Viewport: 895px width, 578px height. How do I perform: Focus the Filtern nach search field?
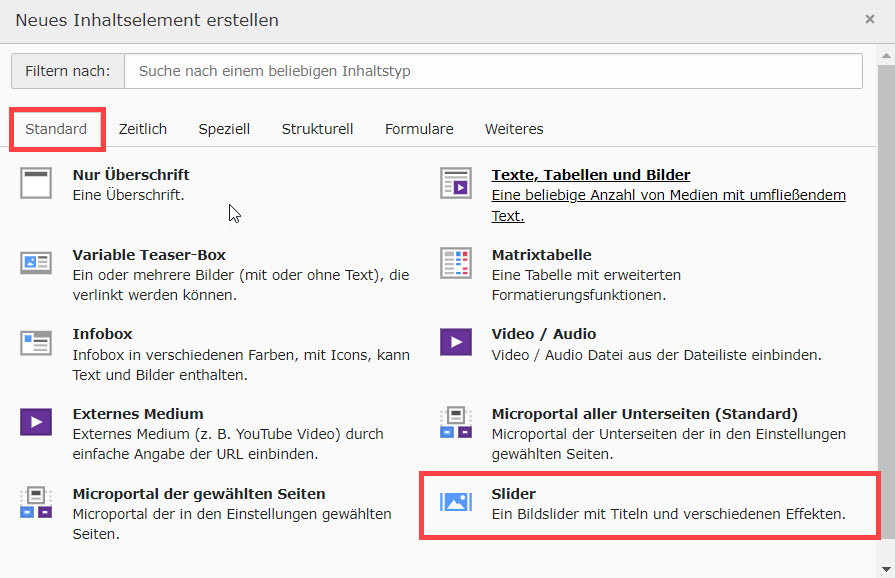493,71
